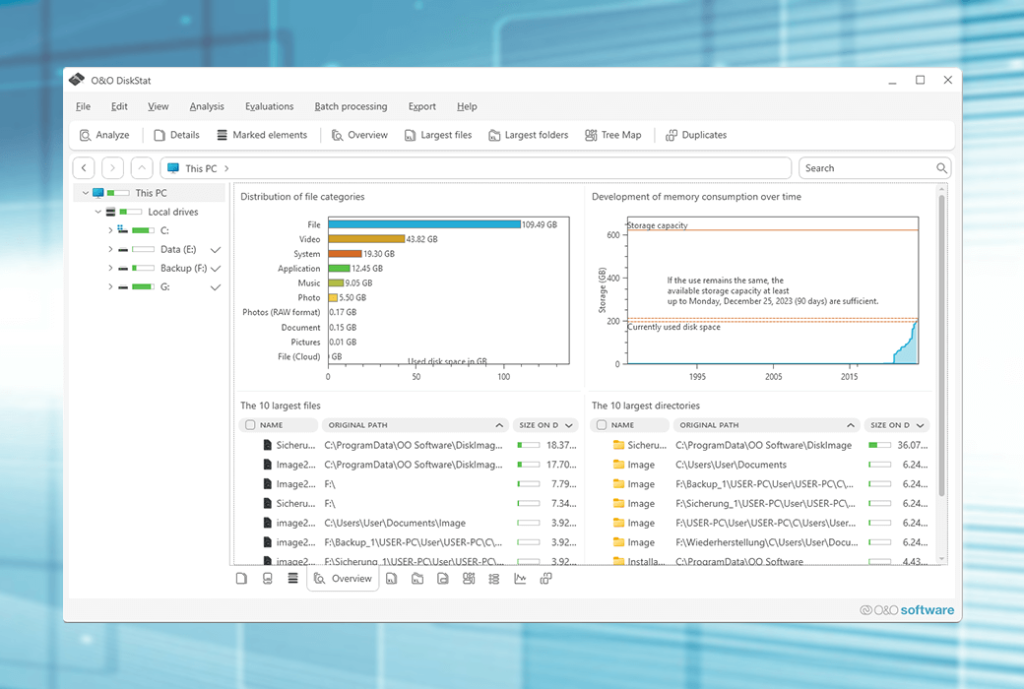
Task: Open the Details view from the toolbar
Action: pyautogui.click(x=176, y=135)
